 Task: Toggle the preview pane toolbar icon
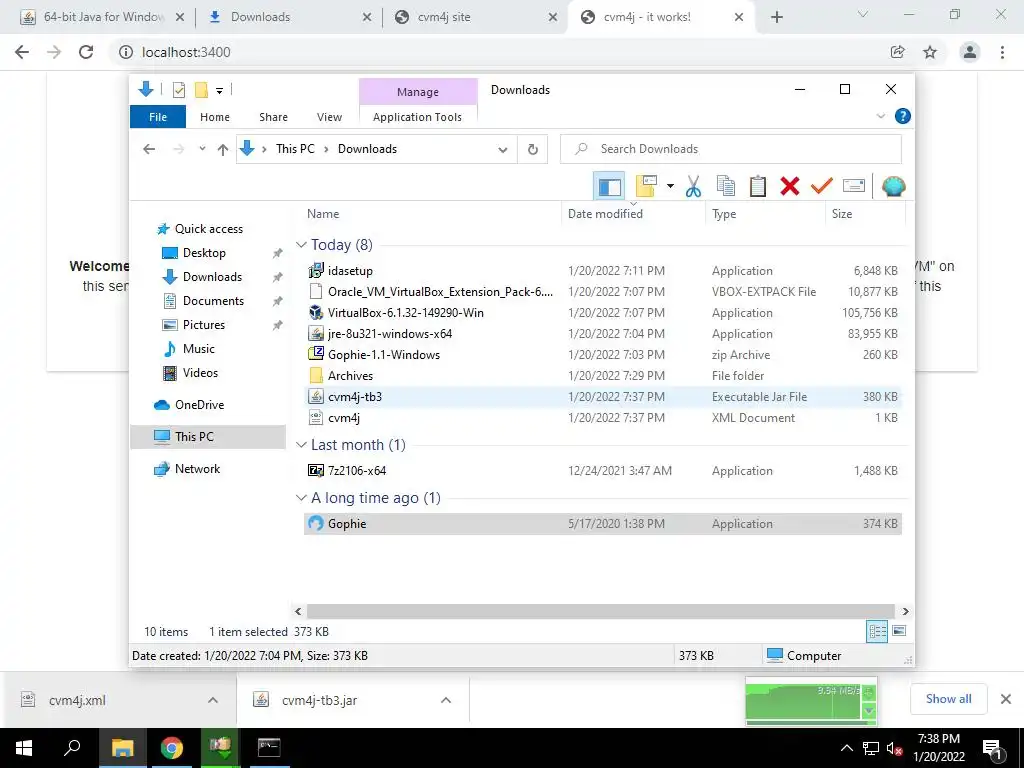click(609, 187)
